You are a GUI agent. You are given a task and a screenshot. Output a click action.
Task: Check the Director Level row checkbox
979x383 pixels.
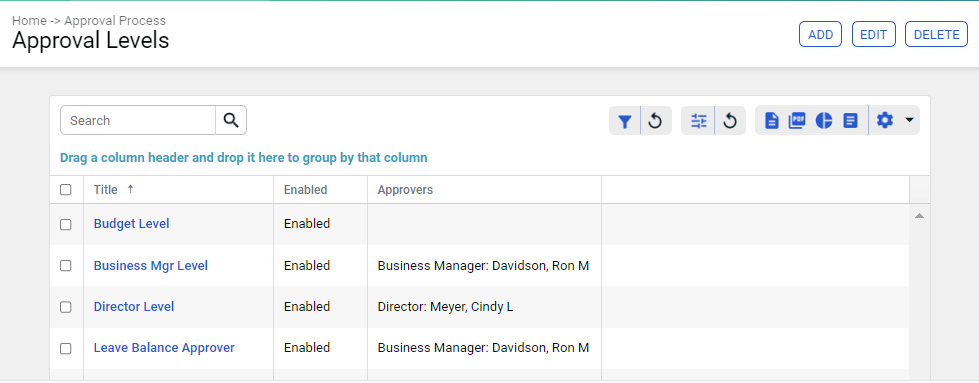click(x=66, y=307)
